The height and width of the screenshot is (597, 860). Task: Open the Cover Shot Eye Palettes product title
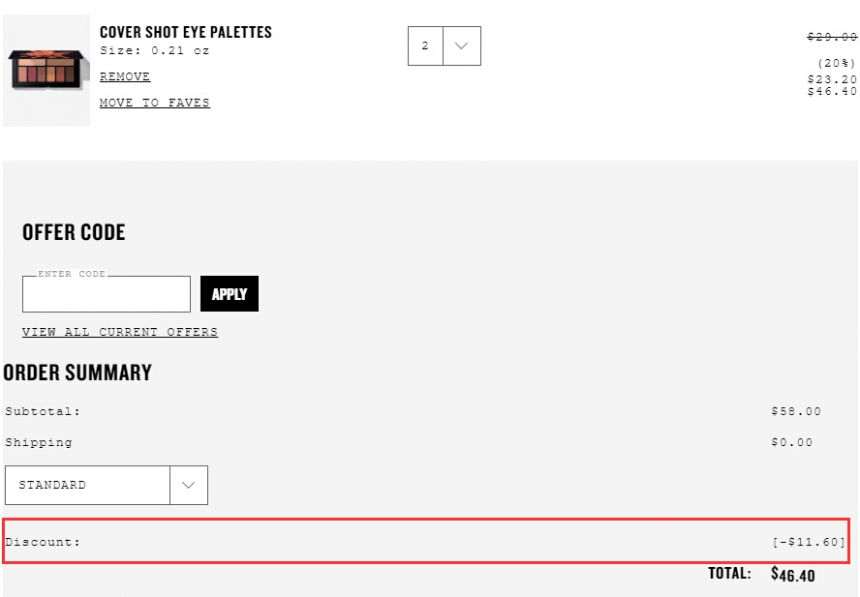[185, 32]
